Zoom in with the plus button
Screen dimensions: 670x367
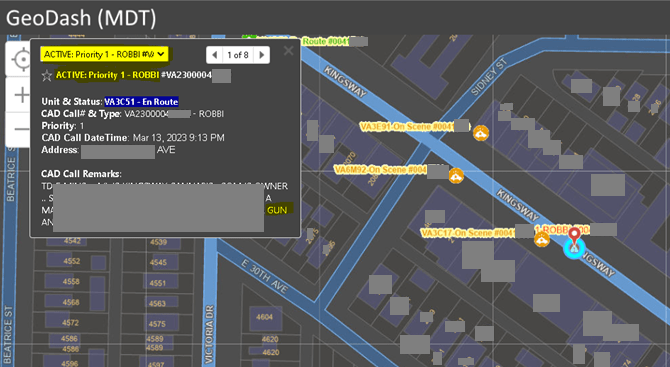tap(21, 94)
